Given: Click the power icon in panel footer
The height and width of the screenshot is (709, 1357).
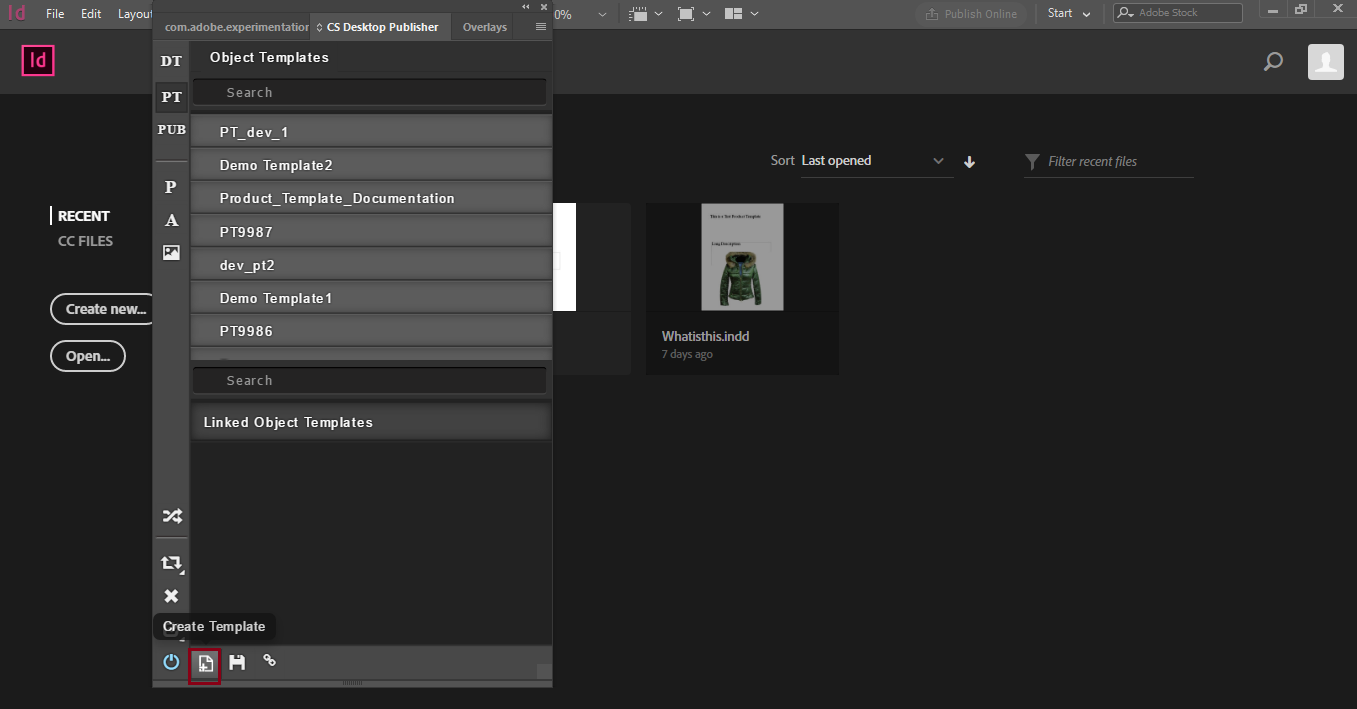Looking at the screenshot, I should (171, 662).
